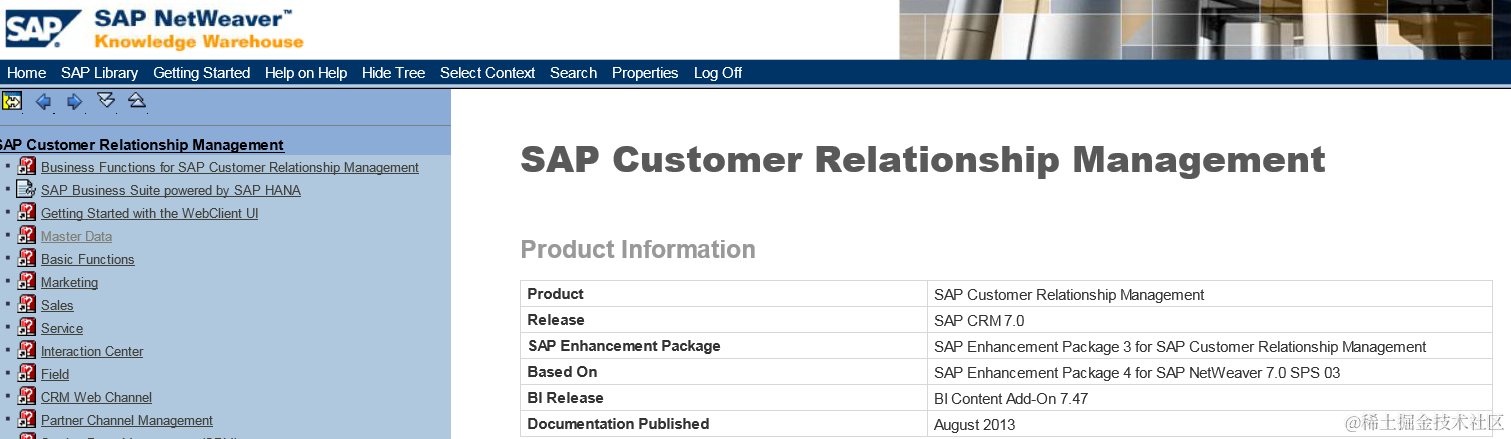Open the Partner Channel Management link
Screen dimensions: 1511x439
point(127,420)
